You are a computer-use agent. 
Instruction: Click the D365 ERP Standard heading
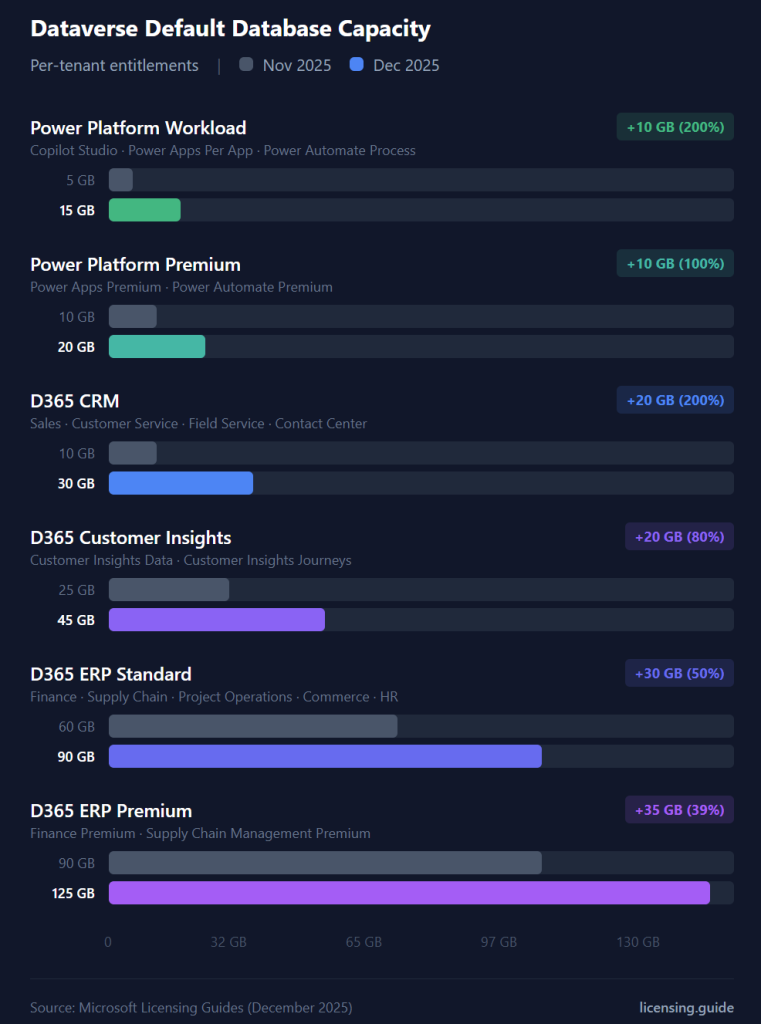pyautogui.click(x=111, y=674)
